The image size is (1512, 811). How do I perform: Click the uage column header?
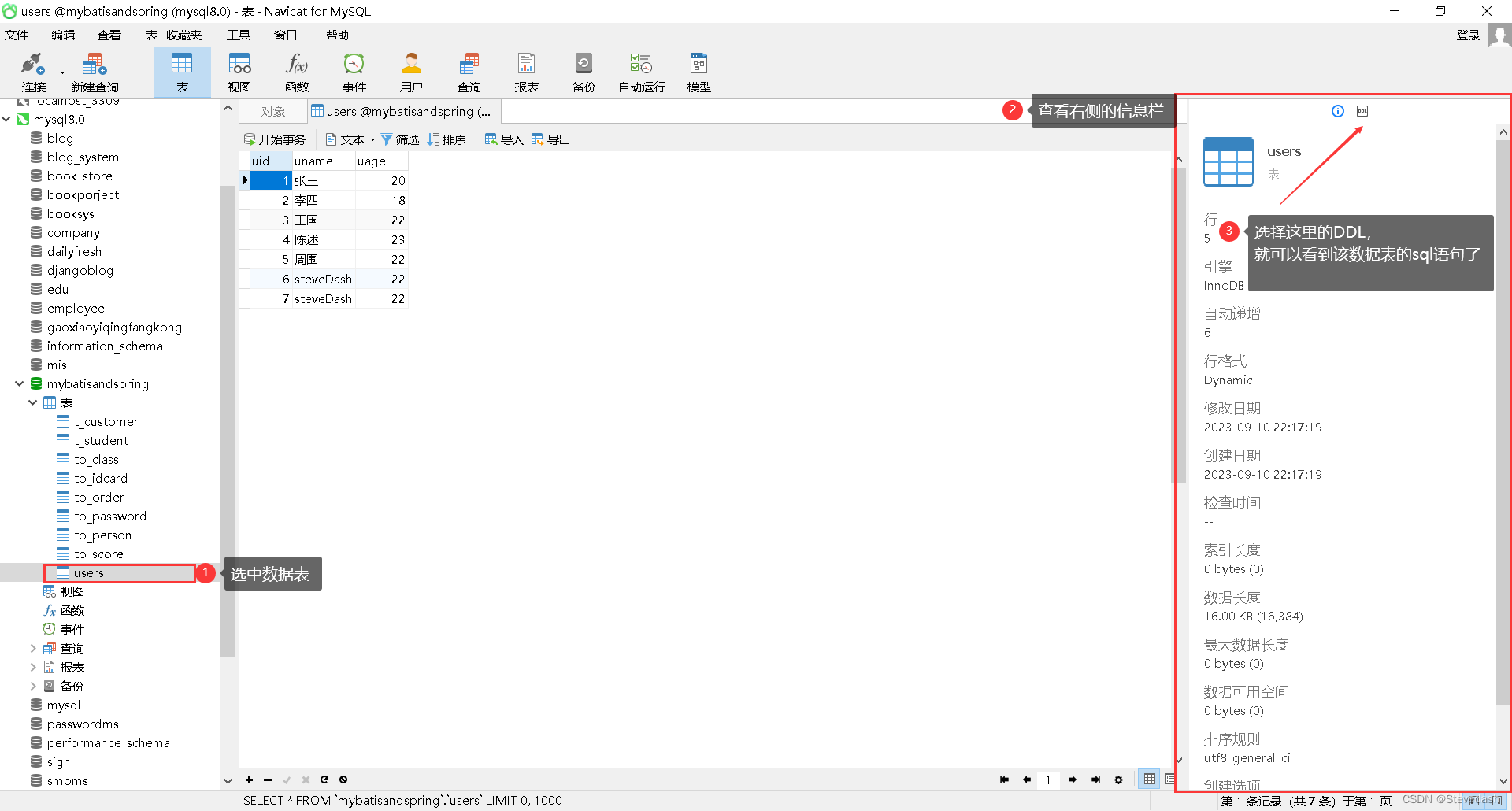tap(382, 161)
